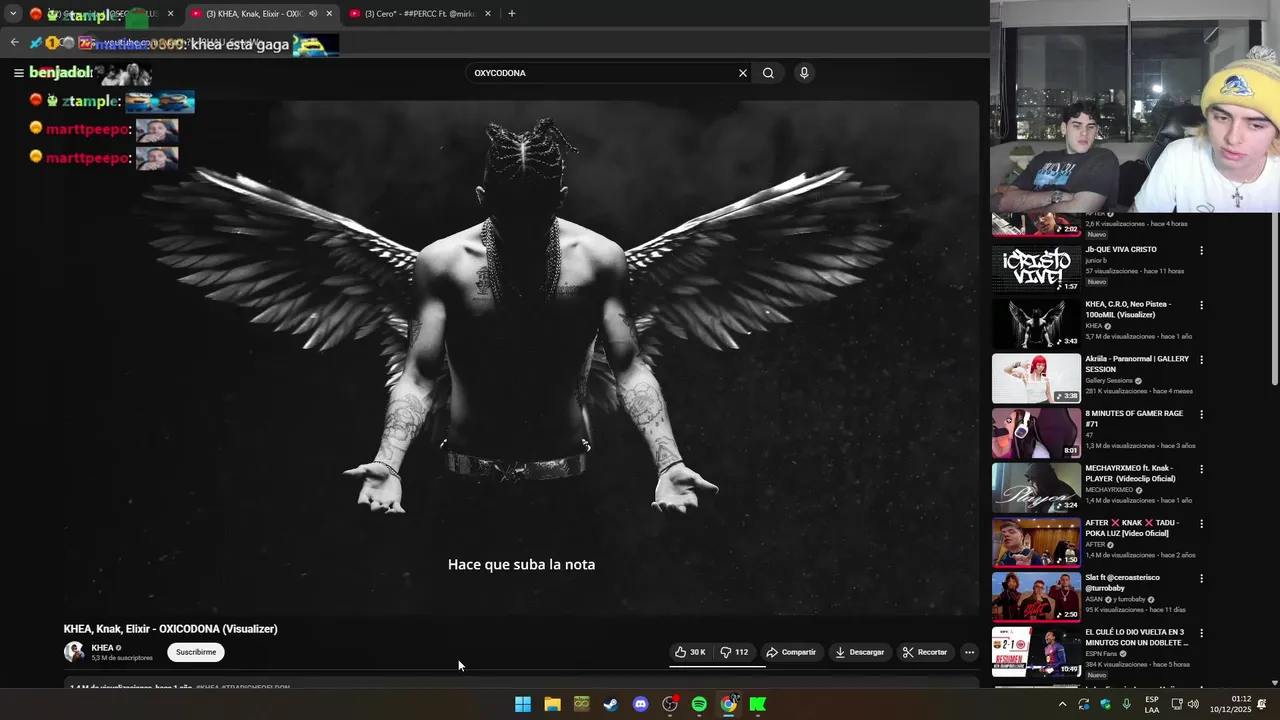The width and height of the screenshot is (1280, 720).
Task: Open the notifications bell in tray
Action: [1262, 704]
